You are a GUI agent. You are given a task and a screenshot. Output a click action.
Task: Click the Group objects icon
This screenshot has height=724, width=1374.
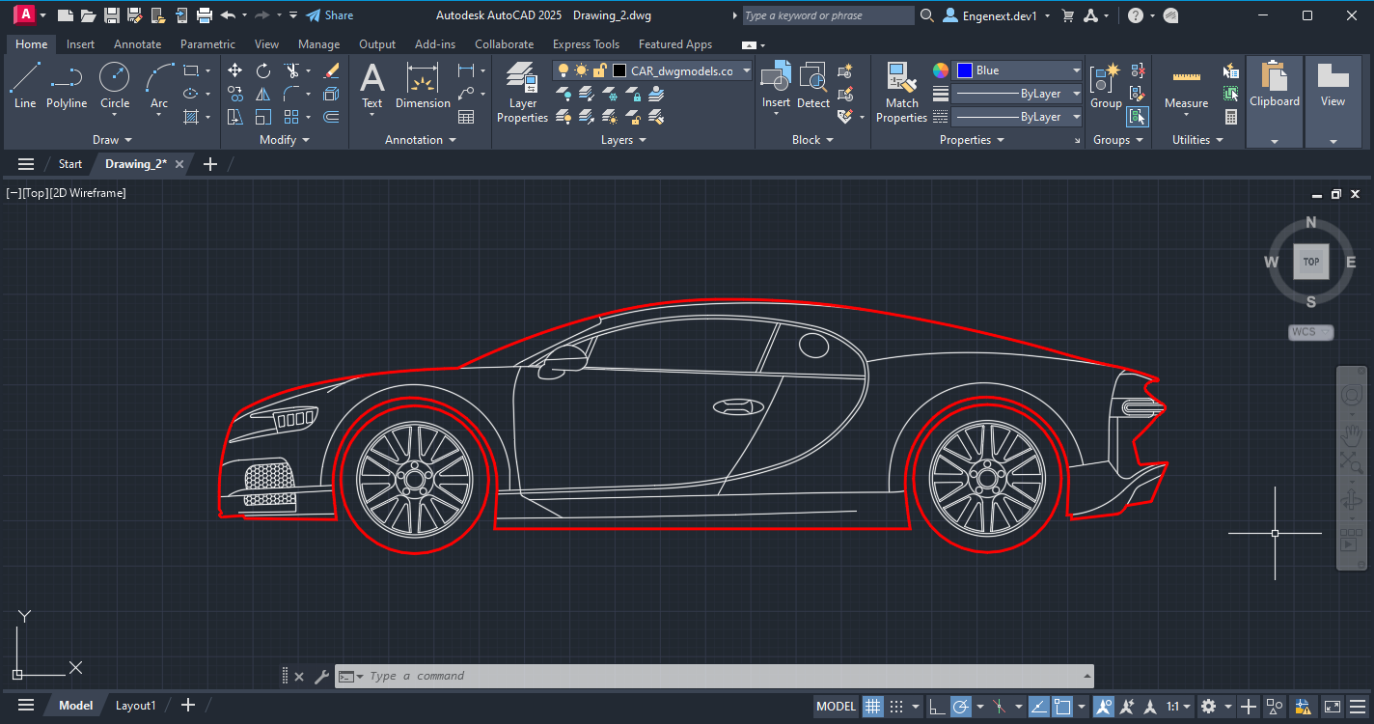click(1106, 85)
